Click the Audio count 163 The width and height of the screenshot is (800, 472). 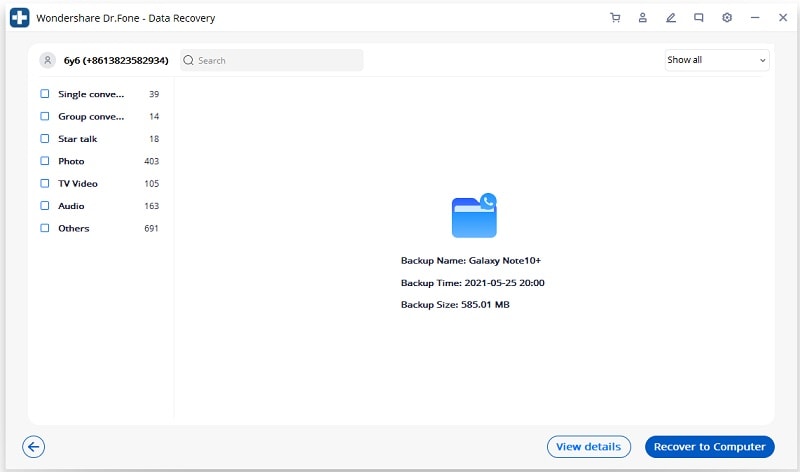[x=152, y=206]
